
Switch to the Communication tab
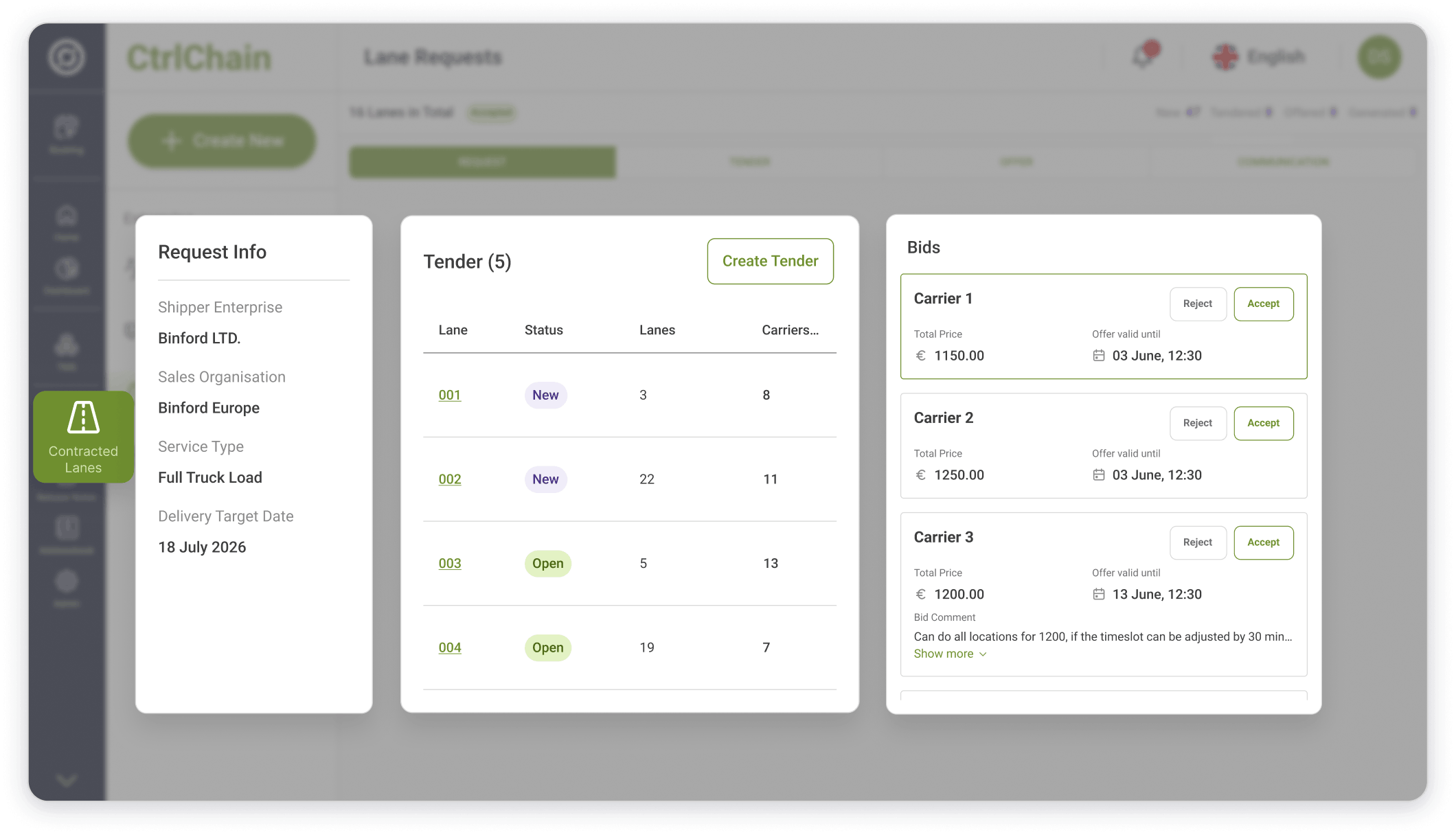coord(1283,162)
